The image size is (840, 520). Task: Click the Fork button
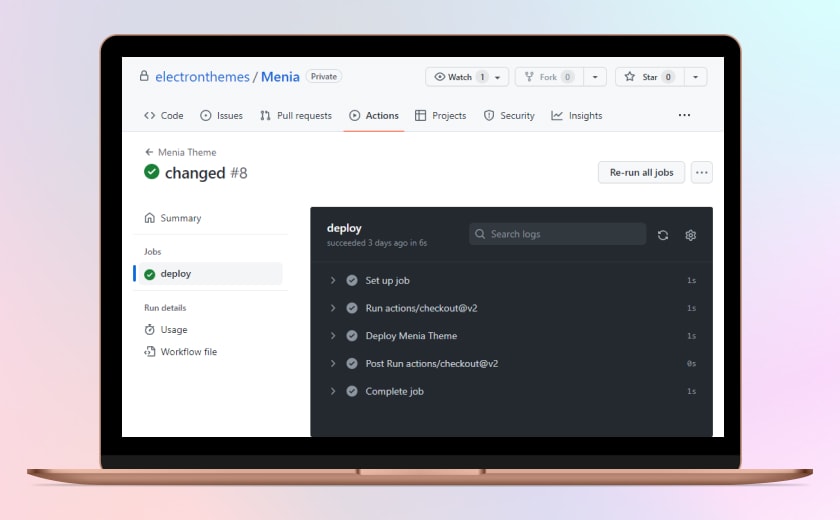tap(549, 77)
